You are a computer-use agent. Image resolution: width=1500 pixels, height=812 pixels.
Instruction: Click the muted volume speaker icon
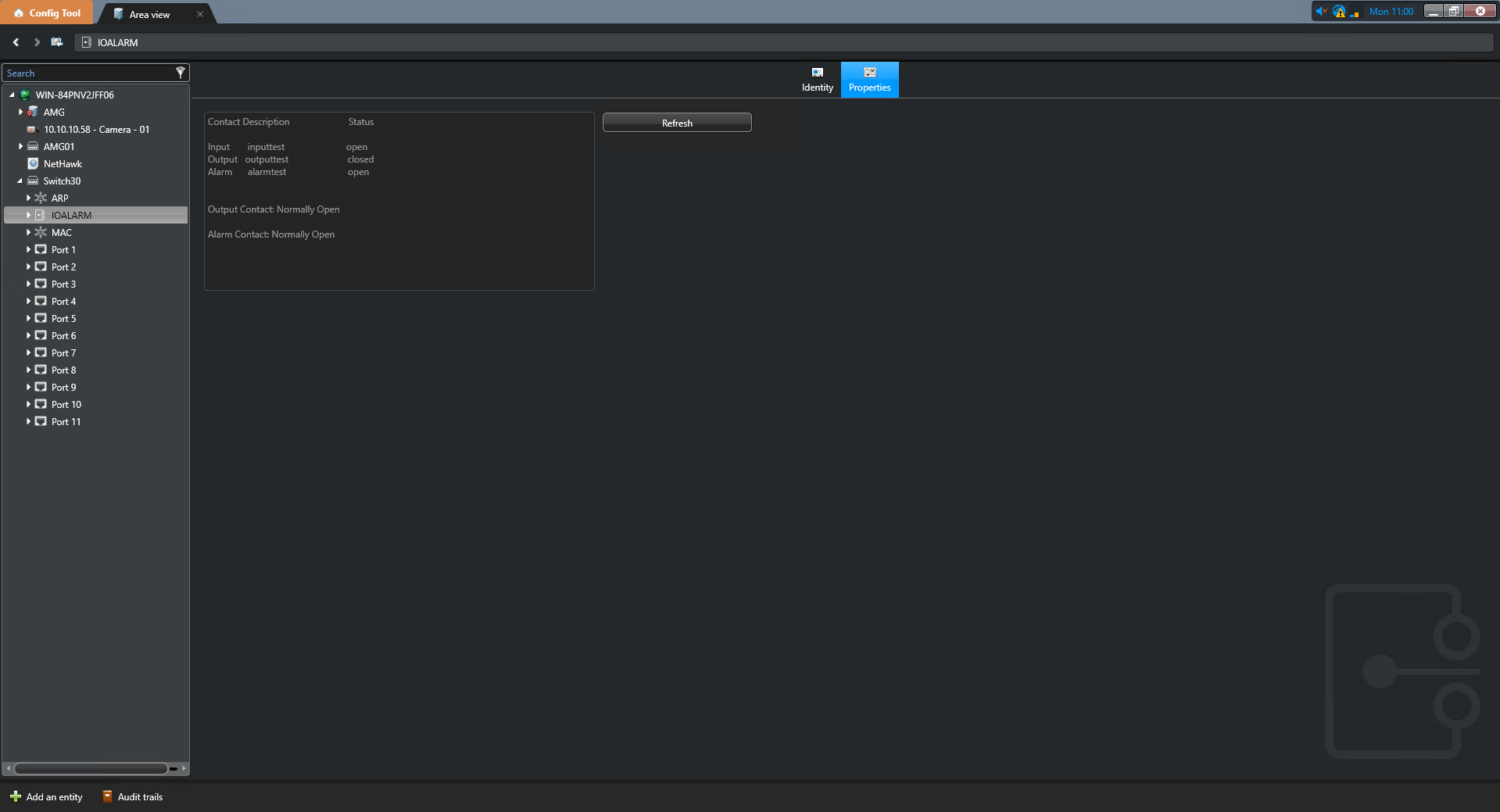click(x=1321, y=11)
